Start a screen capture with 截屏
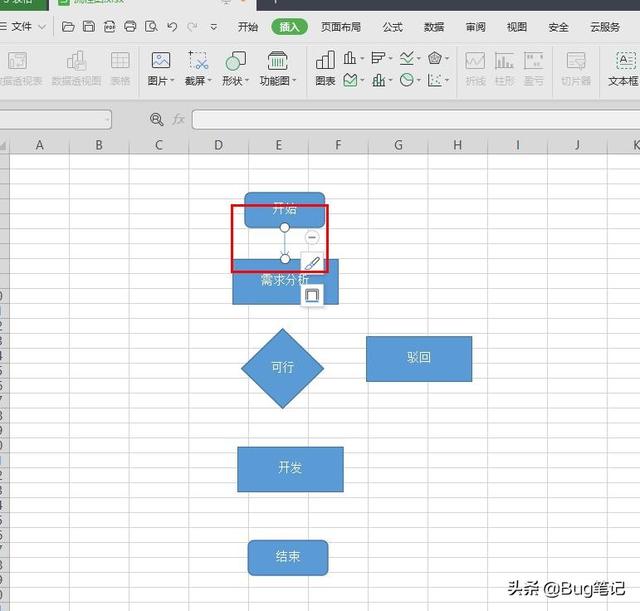 198,69
